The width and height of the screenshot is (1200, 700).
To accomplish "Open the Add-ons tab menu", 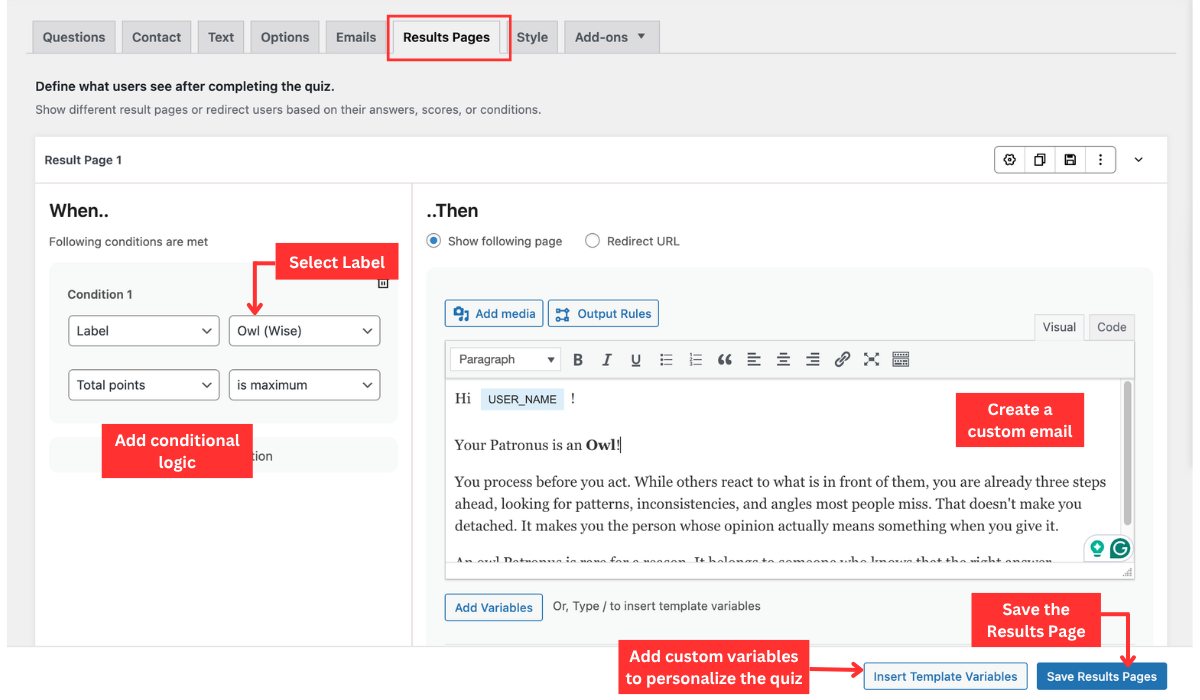I will click(x=610, y=38).
